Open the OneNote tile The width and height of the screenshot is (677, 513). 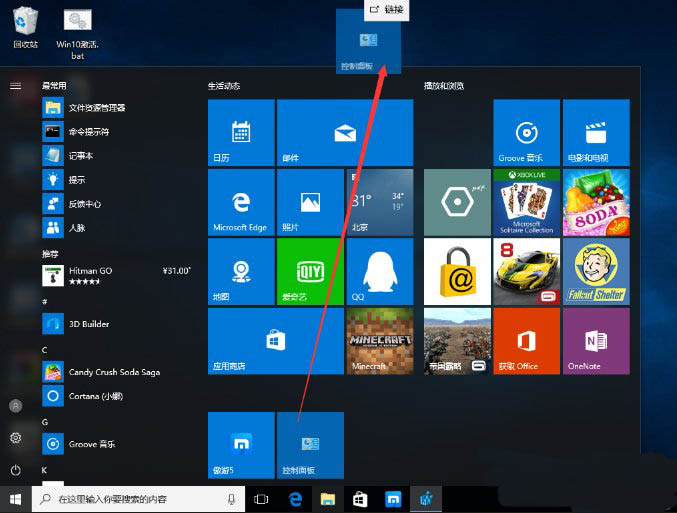point(596,340)
